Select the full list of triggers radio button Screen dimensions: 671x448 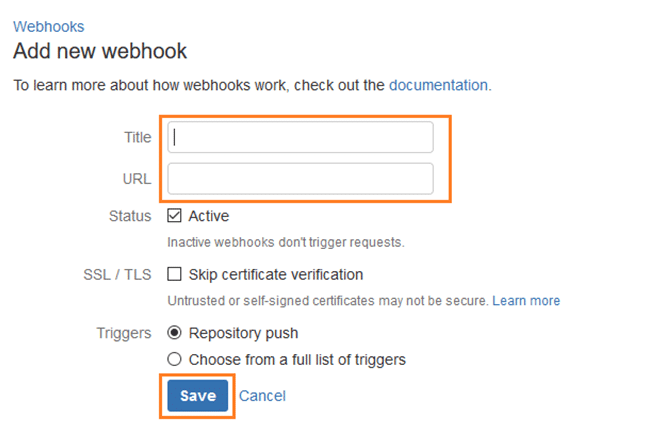click(x=174, y=359)
